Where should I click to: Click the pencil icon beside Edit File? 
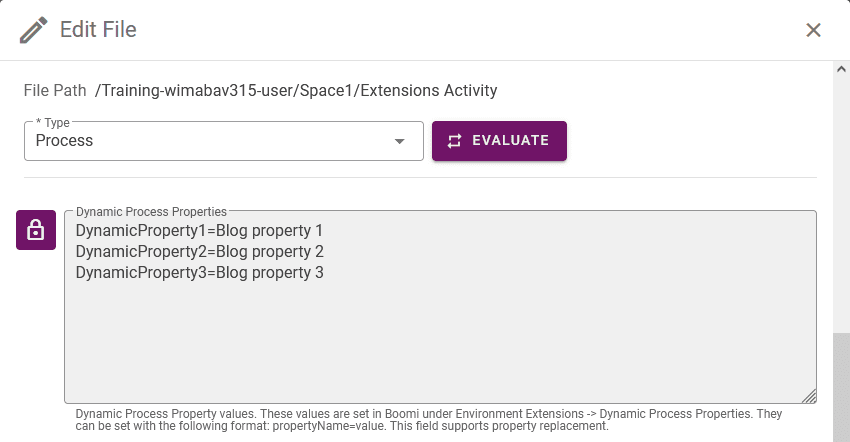[34, 30]
